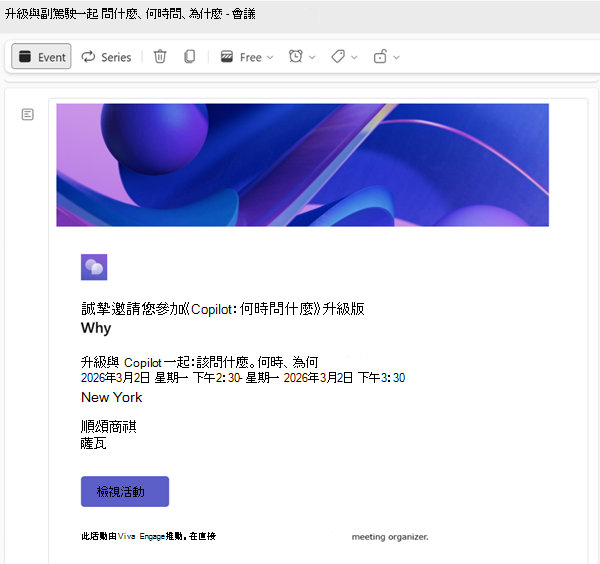Select the Event view button
This screenshot has width=600, height=564.
(41, 57)
